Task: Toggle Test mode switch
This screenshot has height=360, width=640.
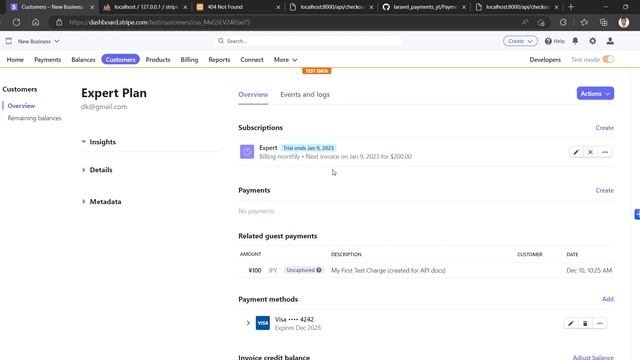Action: [608, 59]
